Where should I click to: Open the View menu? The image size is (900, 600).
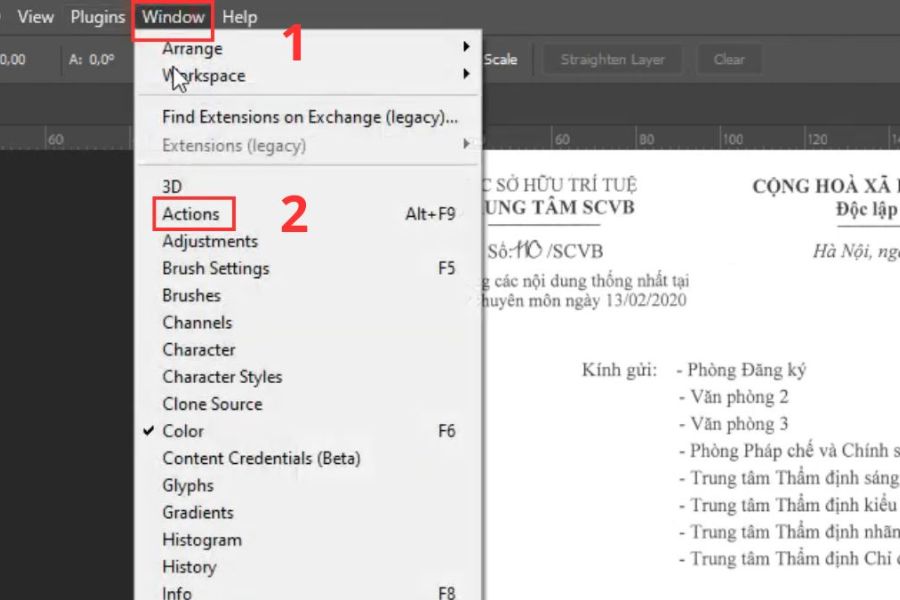36,17
